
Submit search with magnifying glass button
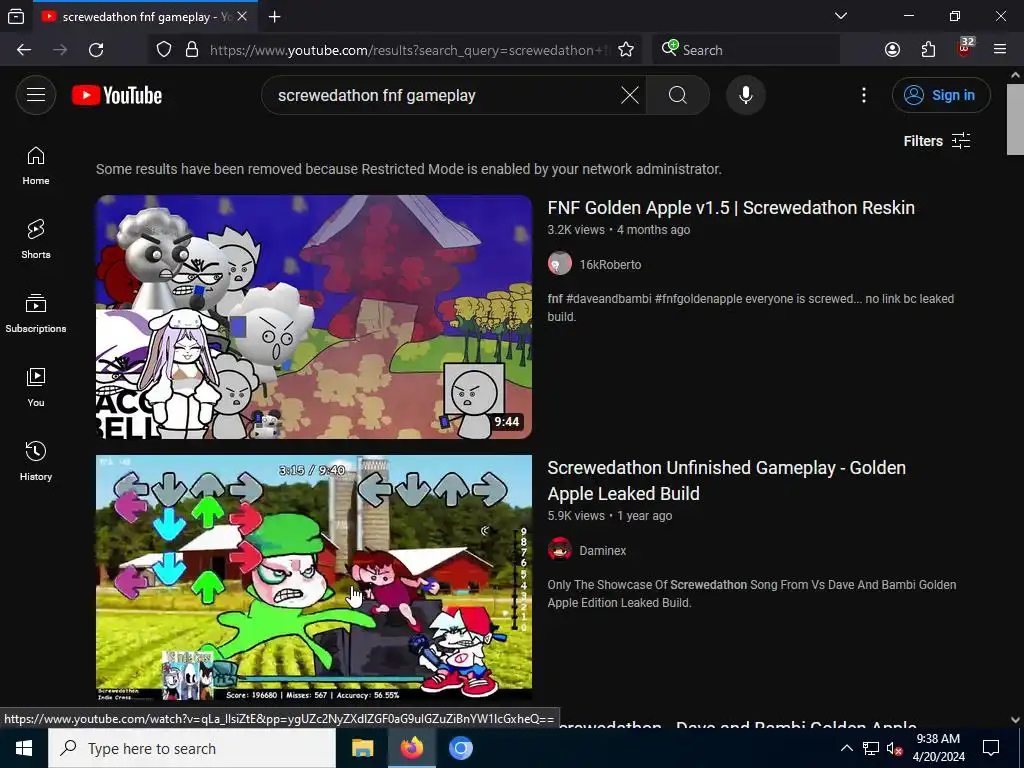pos(678,95)
